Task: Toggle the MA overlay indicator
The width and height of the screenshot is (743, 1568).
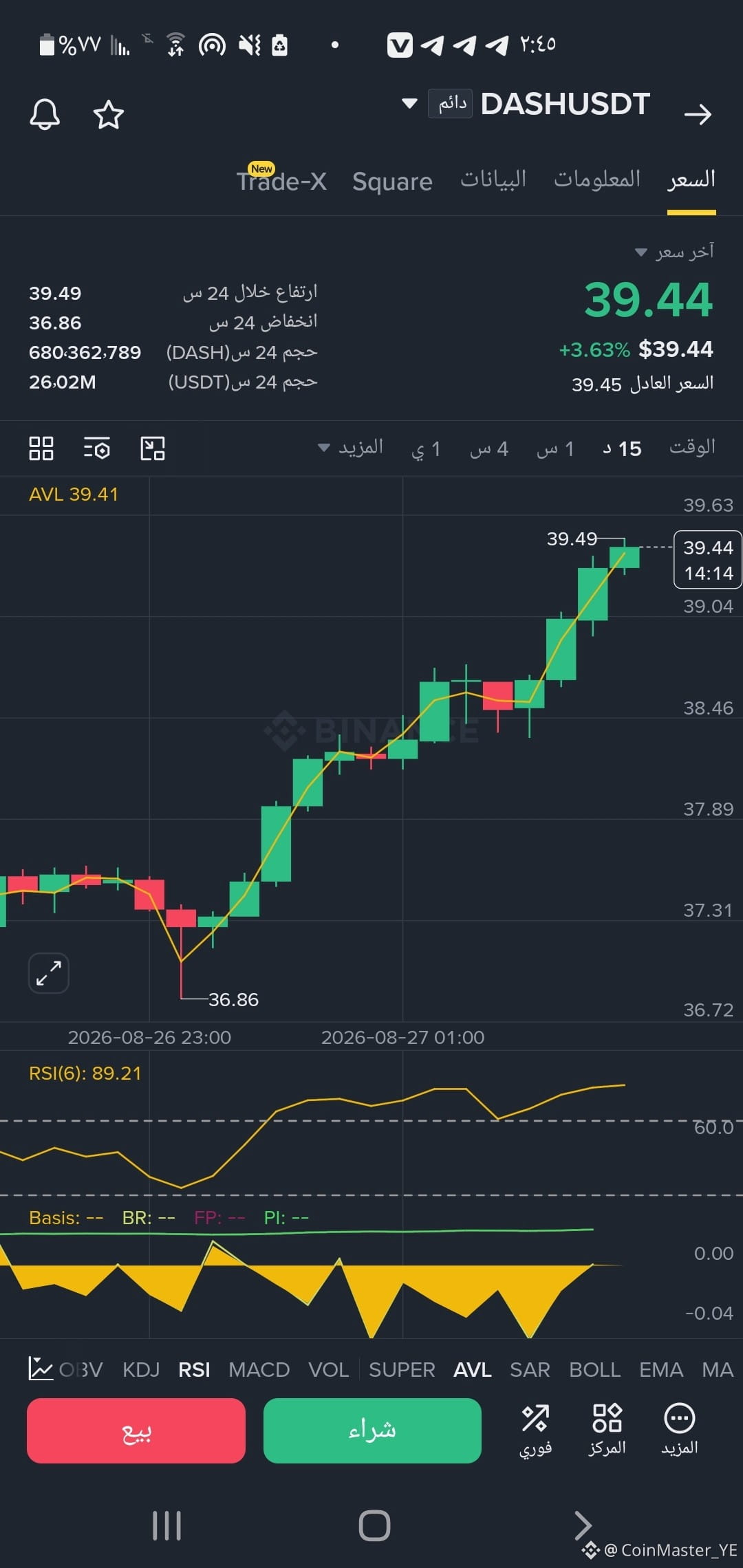Action: [718, 1370]
